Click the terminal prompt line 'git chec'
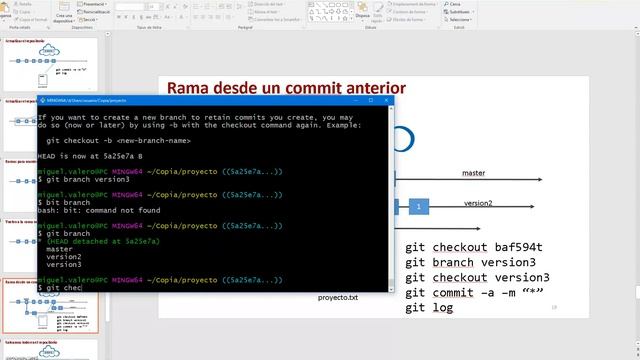The image size is (640, 360). [x=60, y=288]
